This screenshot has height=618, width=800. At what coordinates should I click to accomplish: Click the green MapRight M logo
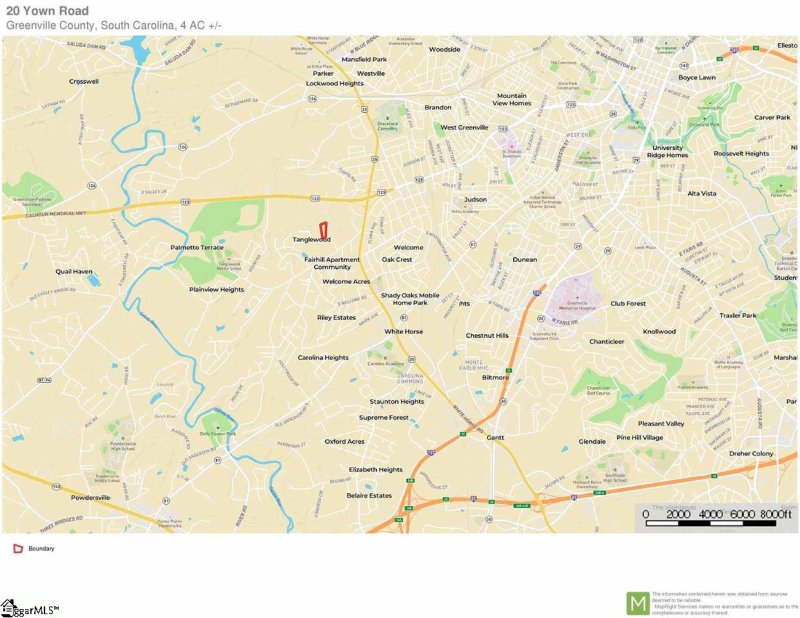(x=637, y=603)
